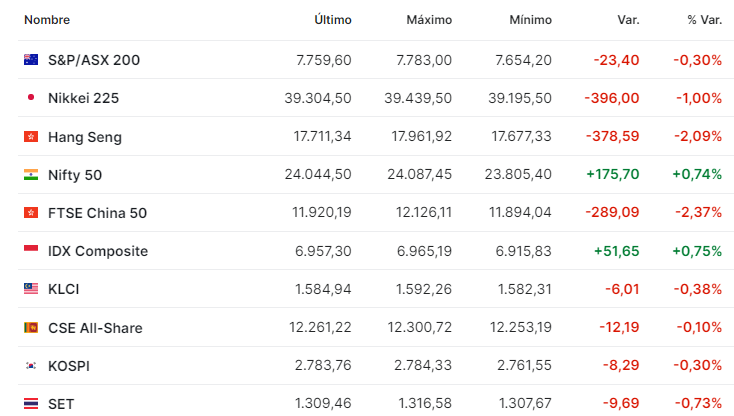This screenshot has width=734, height=416.
Task: Click the Malaysia flag icon next to KLCI
Action: [31, 288]
